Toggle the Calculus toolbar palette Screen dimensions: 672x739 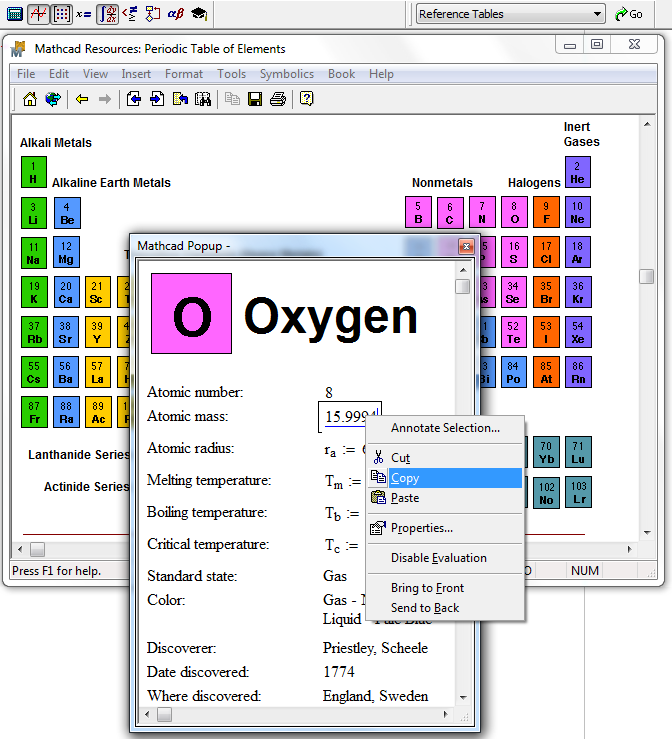pos(108,14)
